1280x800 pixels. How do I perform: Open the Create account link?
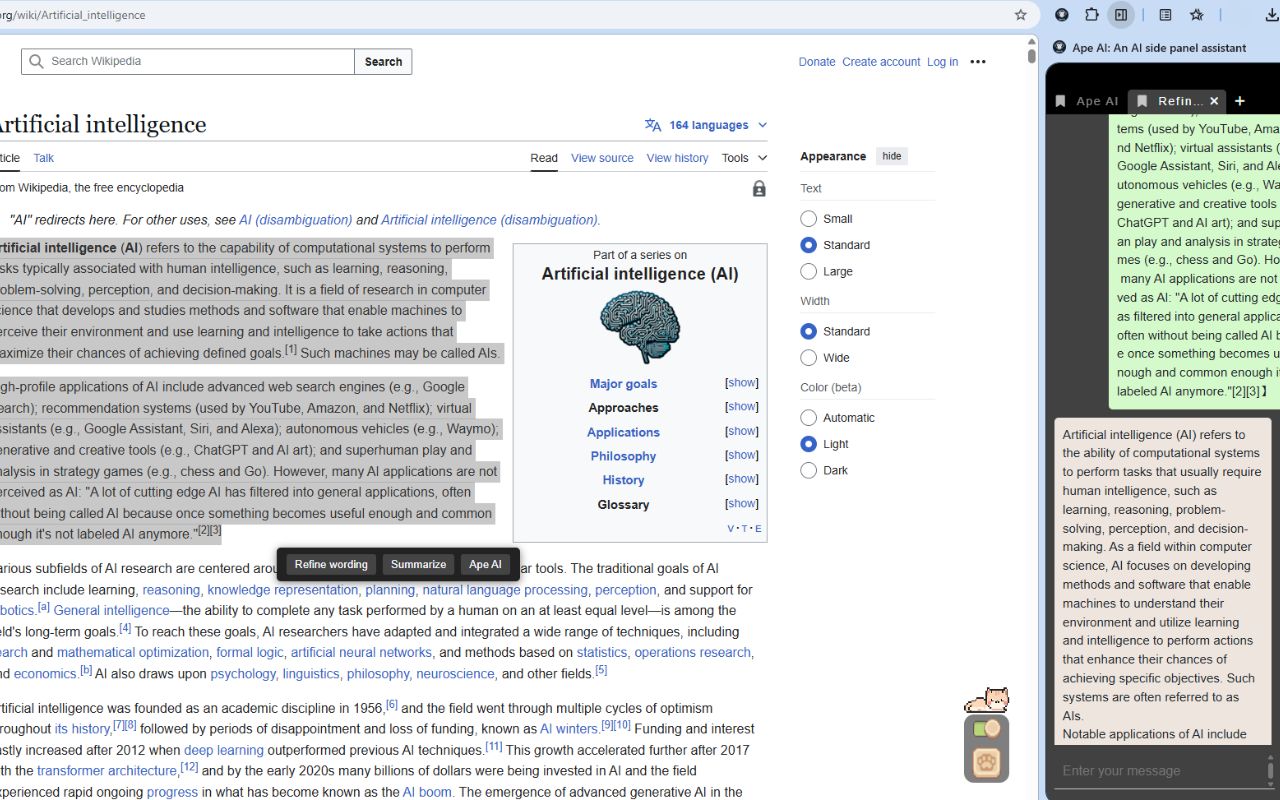881,62
